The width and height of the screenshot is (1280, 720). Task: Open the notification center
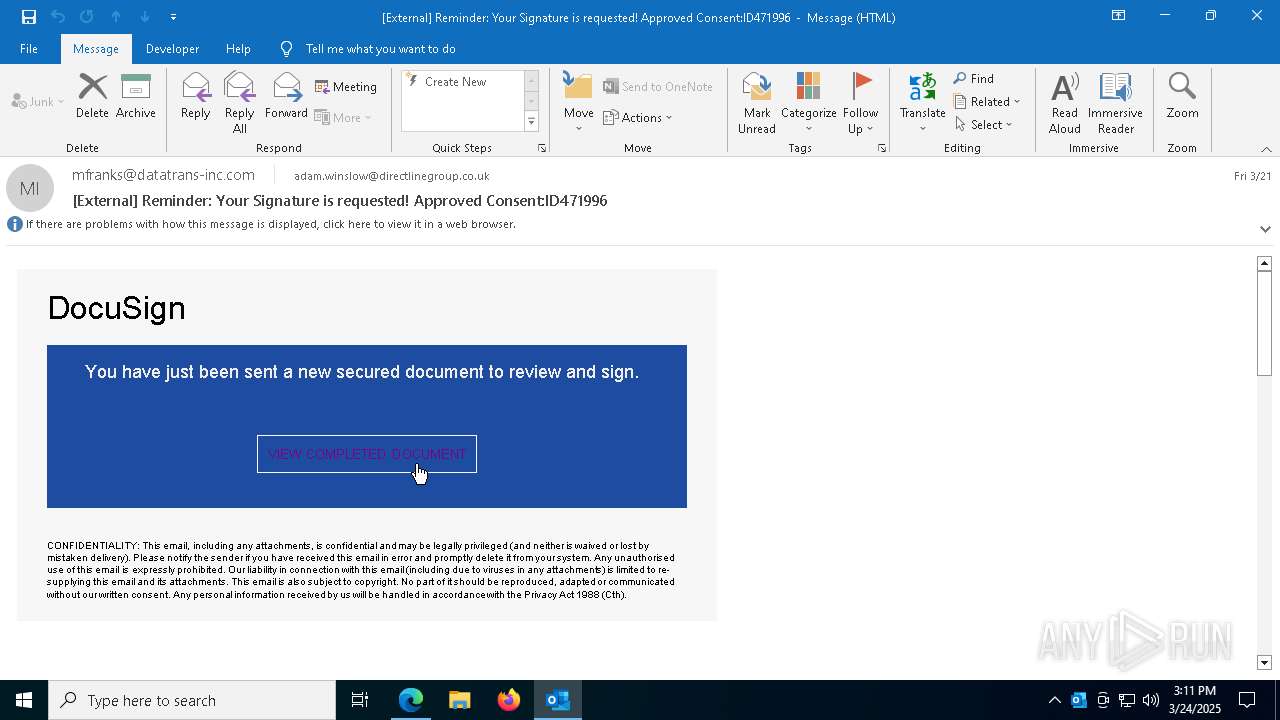click(1247, 700)
